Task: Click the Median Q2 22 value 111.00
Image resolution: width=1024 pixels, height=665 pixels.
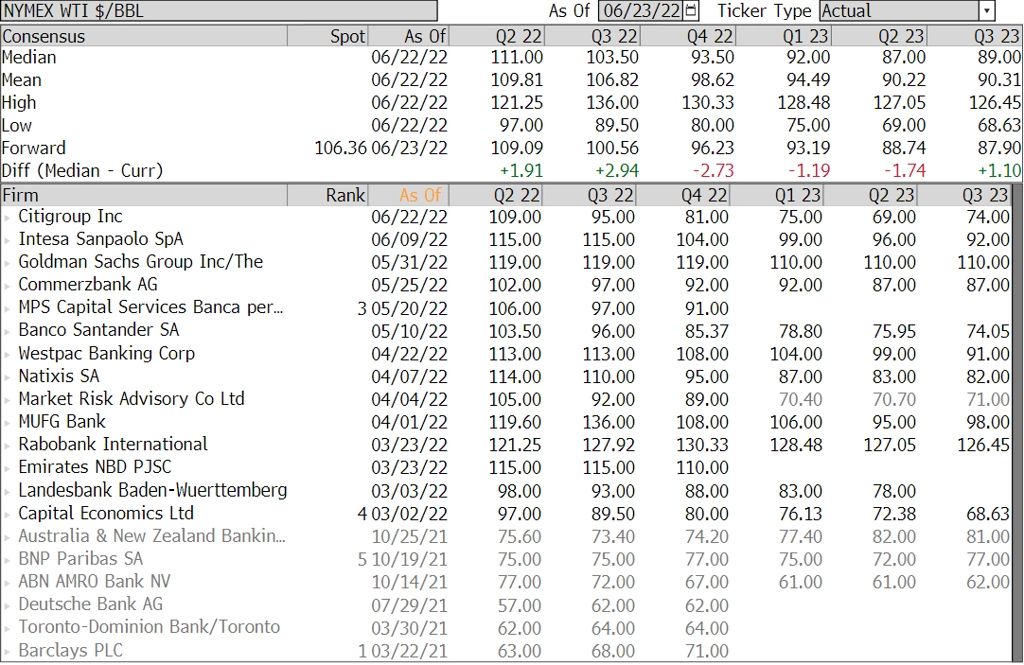Action: pos(517,57)
